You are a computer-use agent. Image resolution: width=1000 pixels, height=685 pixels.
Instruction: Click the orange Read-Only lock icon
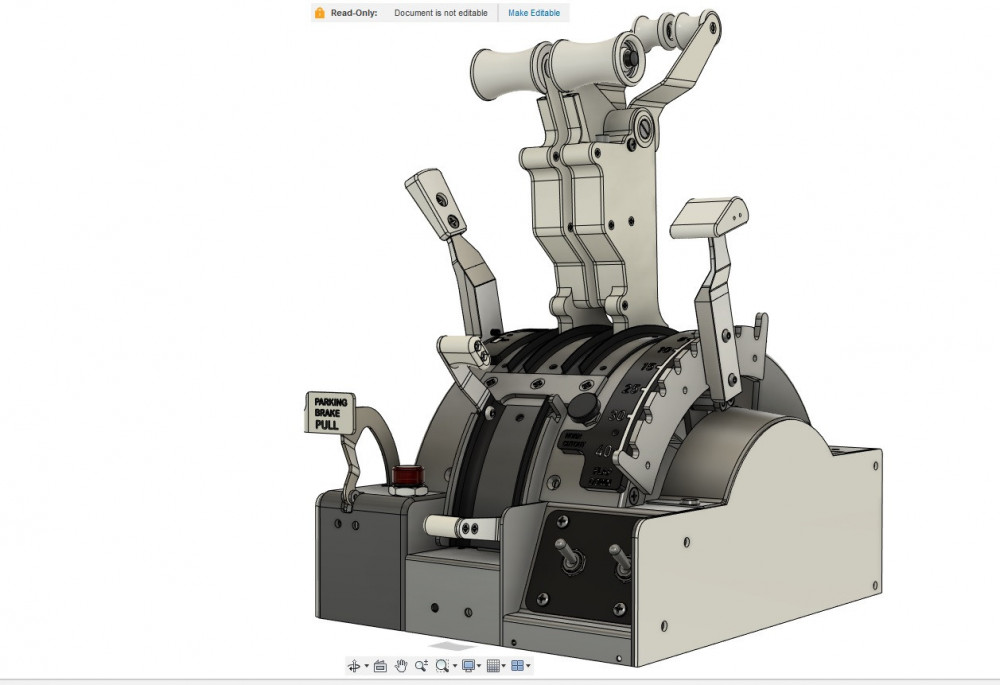pos(320,13)
